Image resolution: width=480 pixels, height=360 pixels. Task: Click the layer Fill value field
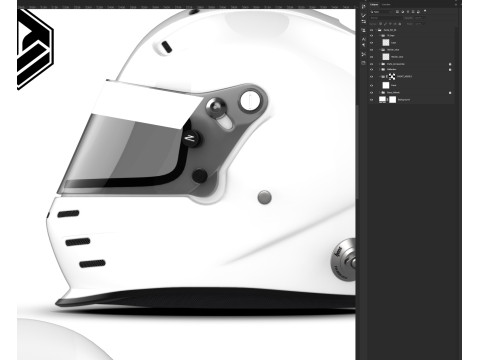418,24
